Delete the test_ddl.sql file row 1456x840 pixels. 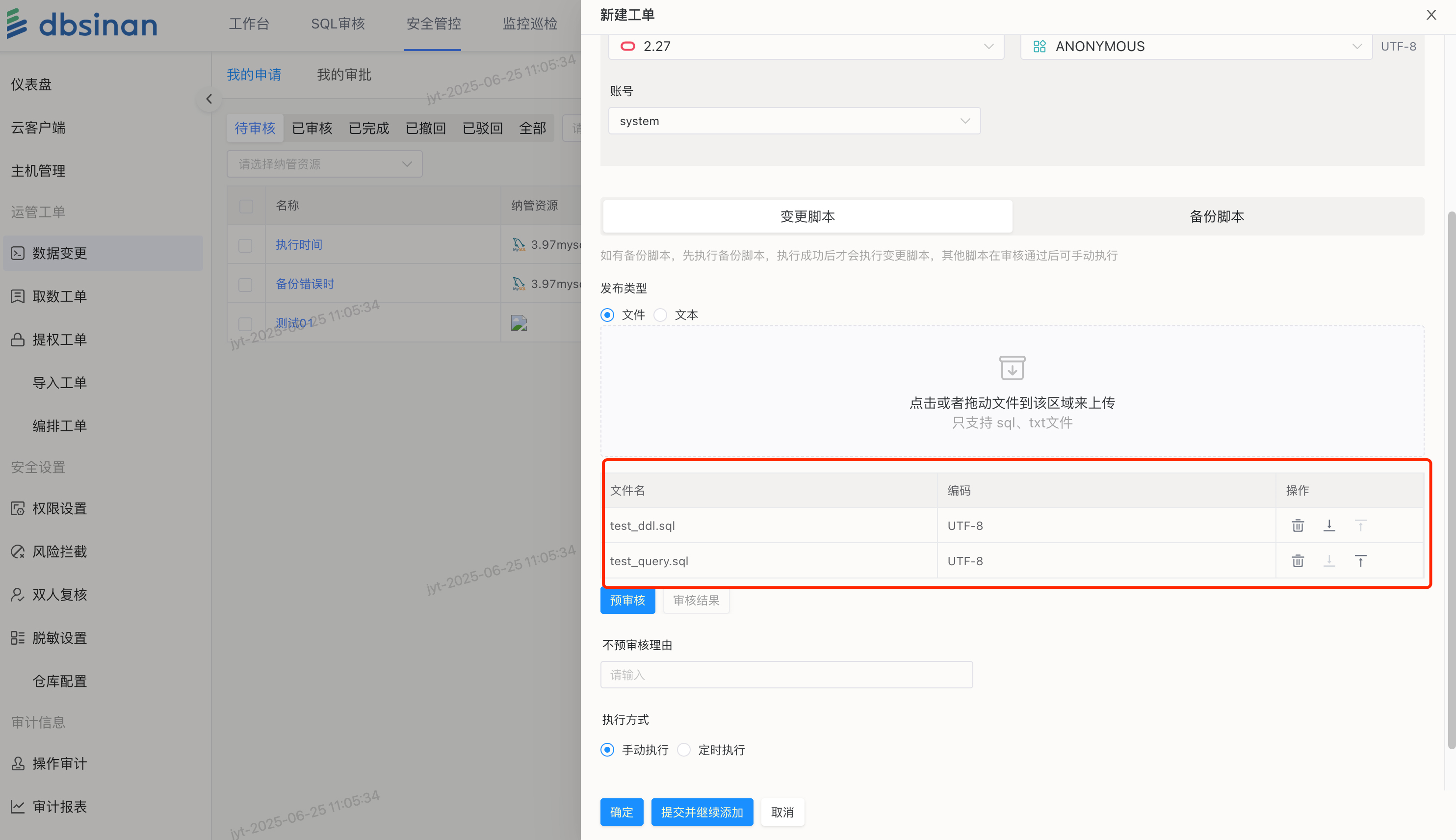click(x=1298, y=525)
